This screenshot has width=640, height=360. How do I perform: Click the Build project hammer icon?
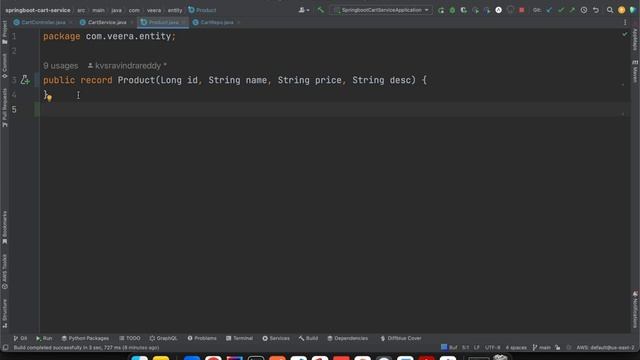[321, 10]
